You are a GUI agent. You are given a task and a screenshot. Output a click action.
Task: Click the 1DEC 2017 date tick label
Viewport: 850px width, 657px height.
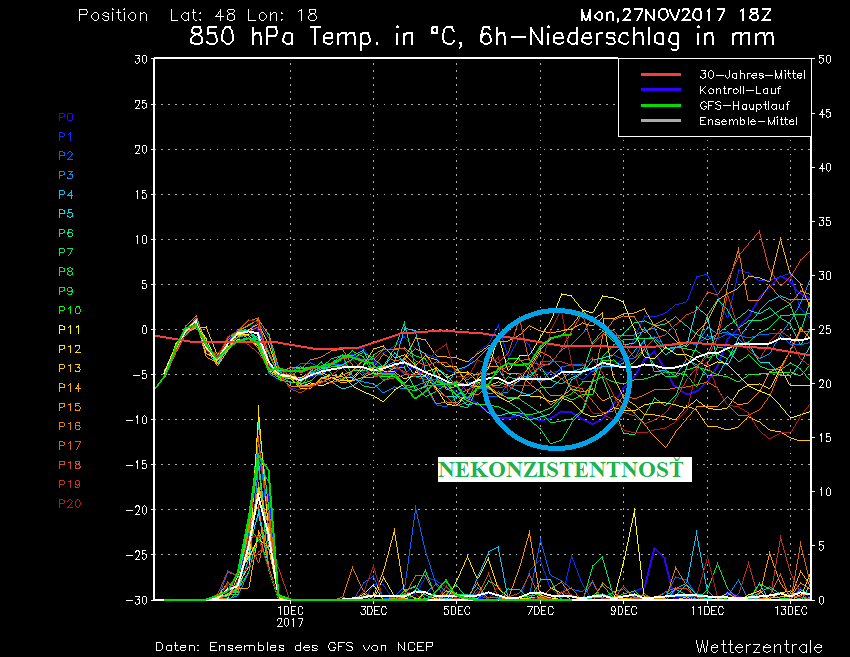click(x=290, y=615)
